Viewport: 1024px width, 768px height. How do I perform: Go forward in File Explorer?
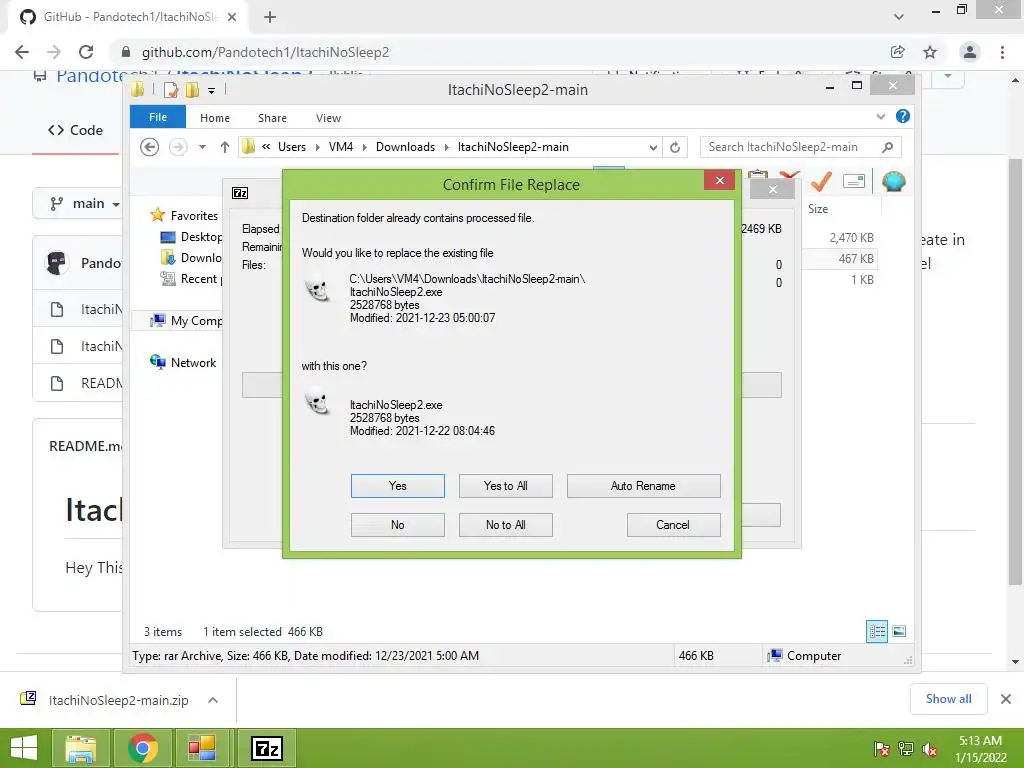coord(178,147)
